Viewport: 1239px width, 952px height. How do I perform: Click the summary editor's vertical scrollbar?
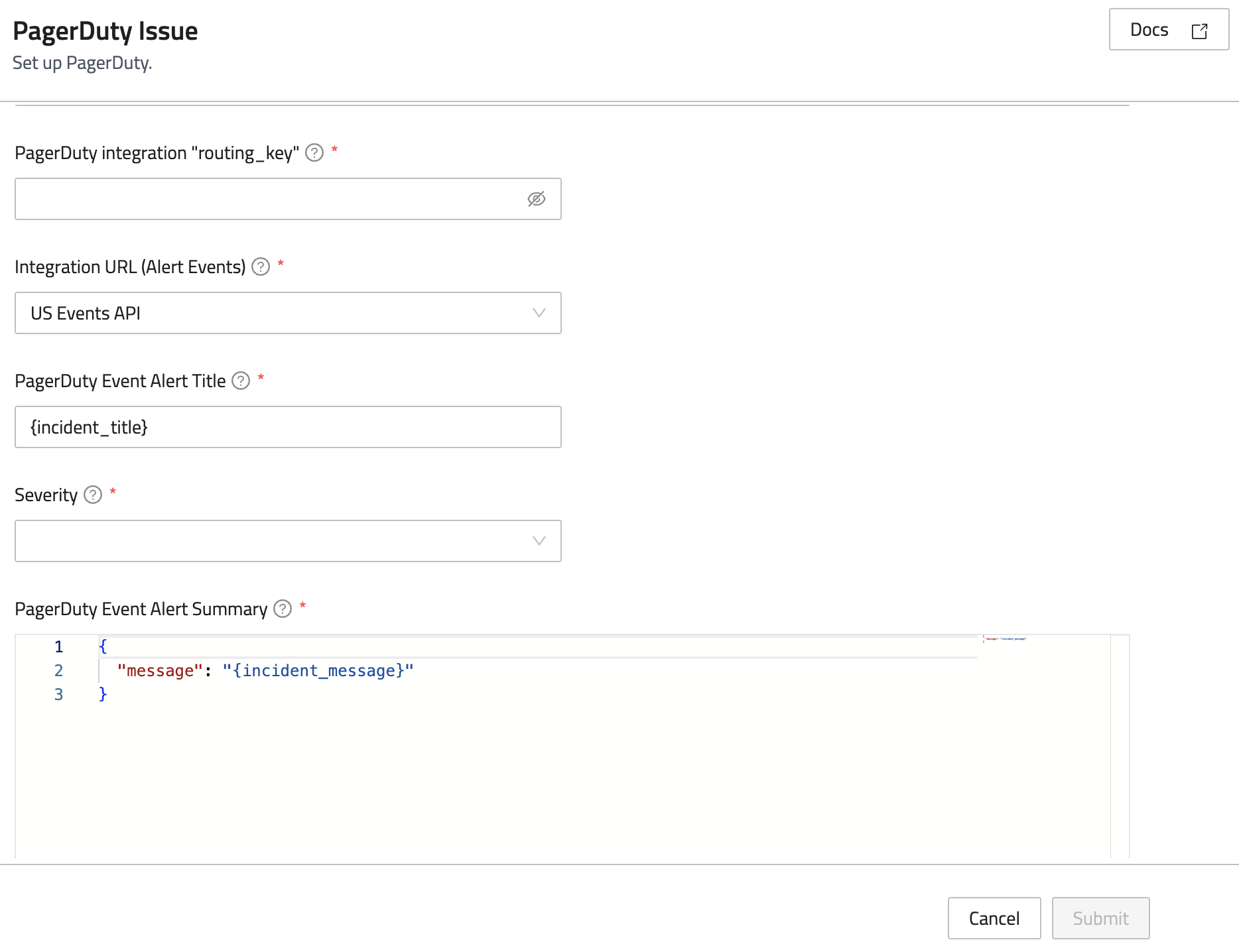(x=1120, y=743)
